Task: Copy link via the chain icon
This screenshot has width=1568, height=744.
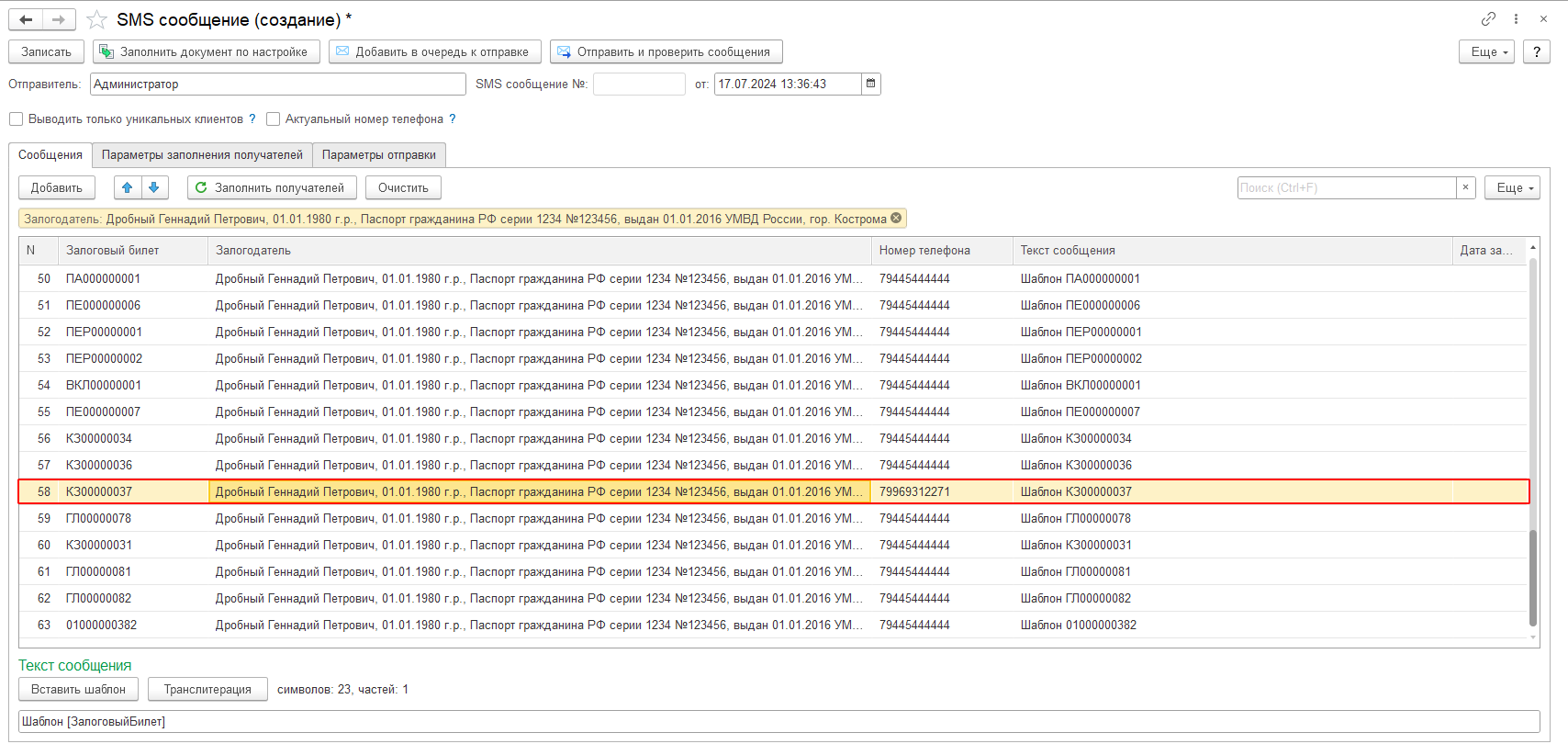Action: [x=1488, y=18]
